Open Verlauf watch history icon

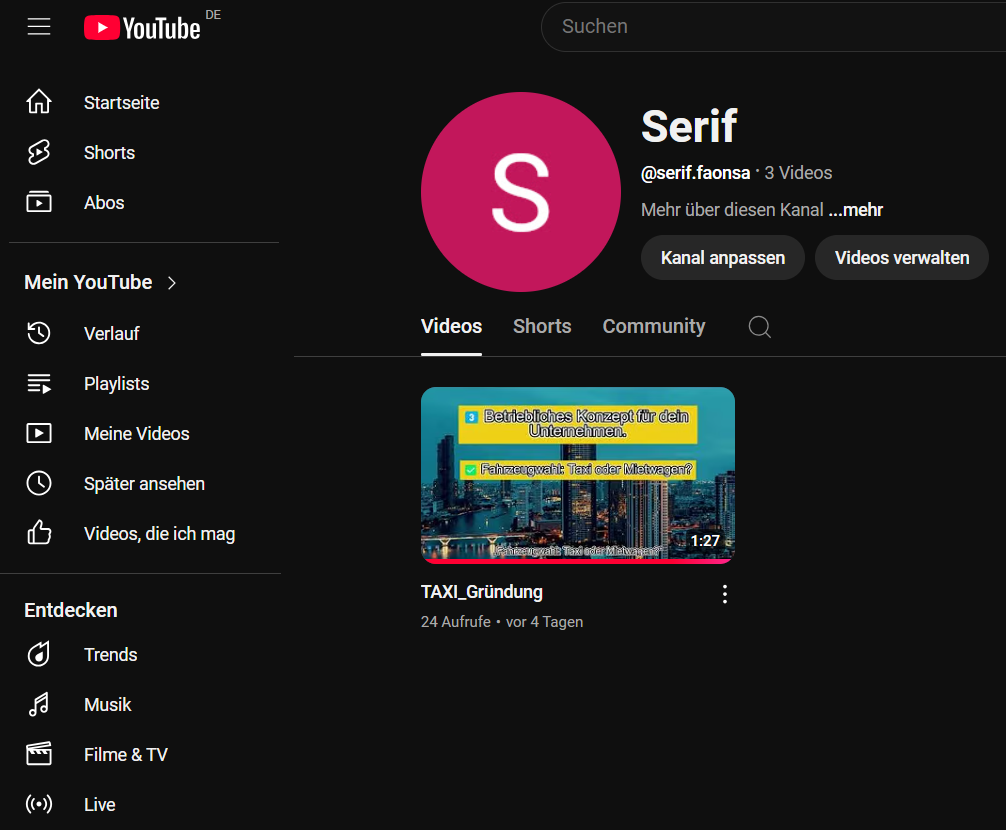[39, 333]
